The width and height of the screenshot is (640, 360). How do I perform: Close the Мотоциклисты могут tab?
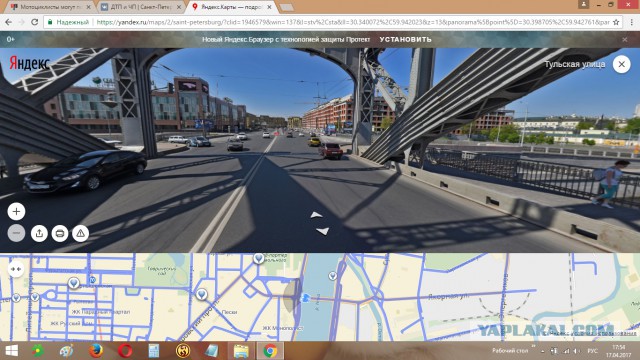88,7
